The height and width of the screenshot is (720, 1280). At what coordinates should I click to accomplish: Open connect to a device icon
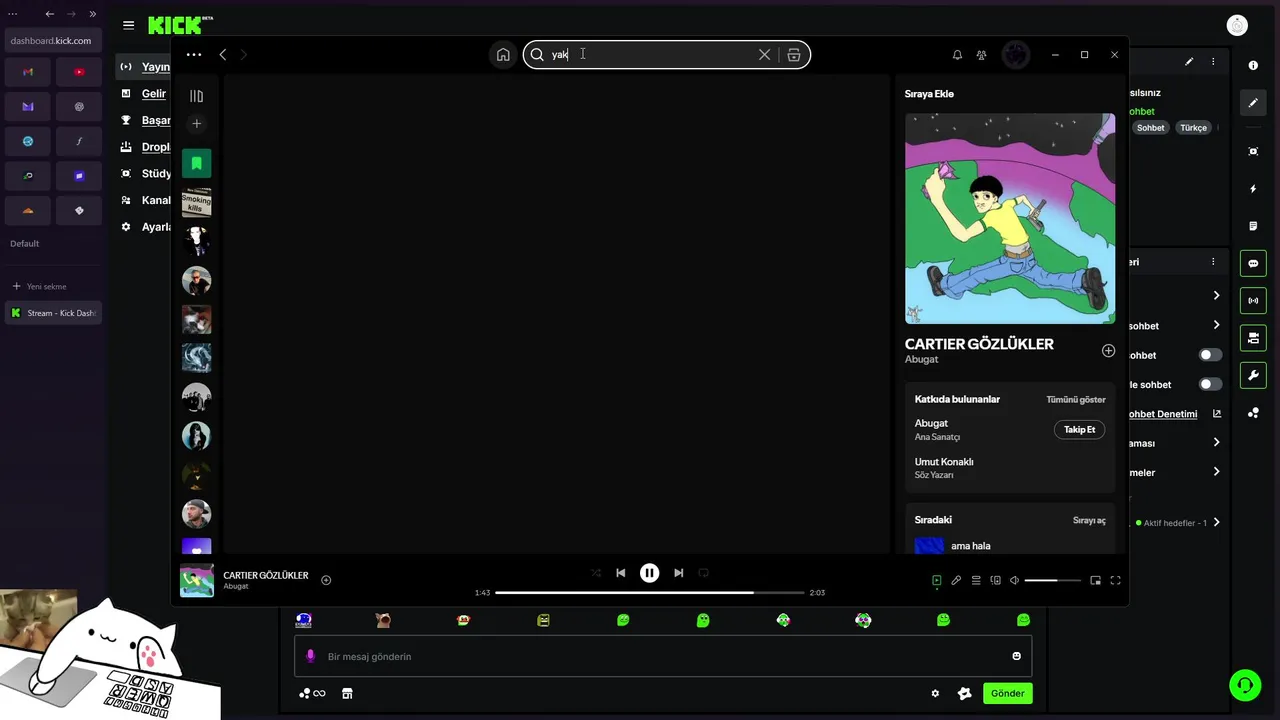995,580
